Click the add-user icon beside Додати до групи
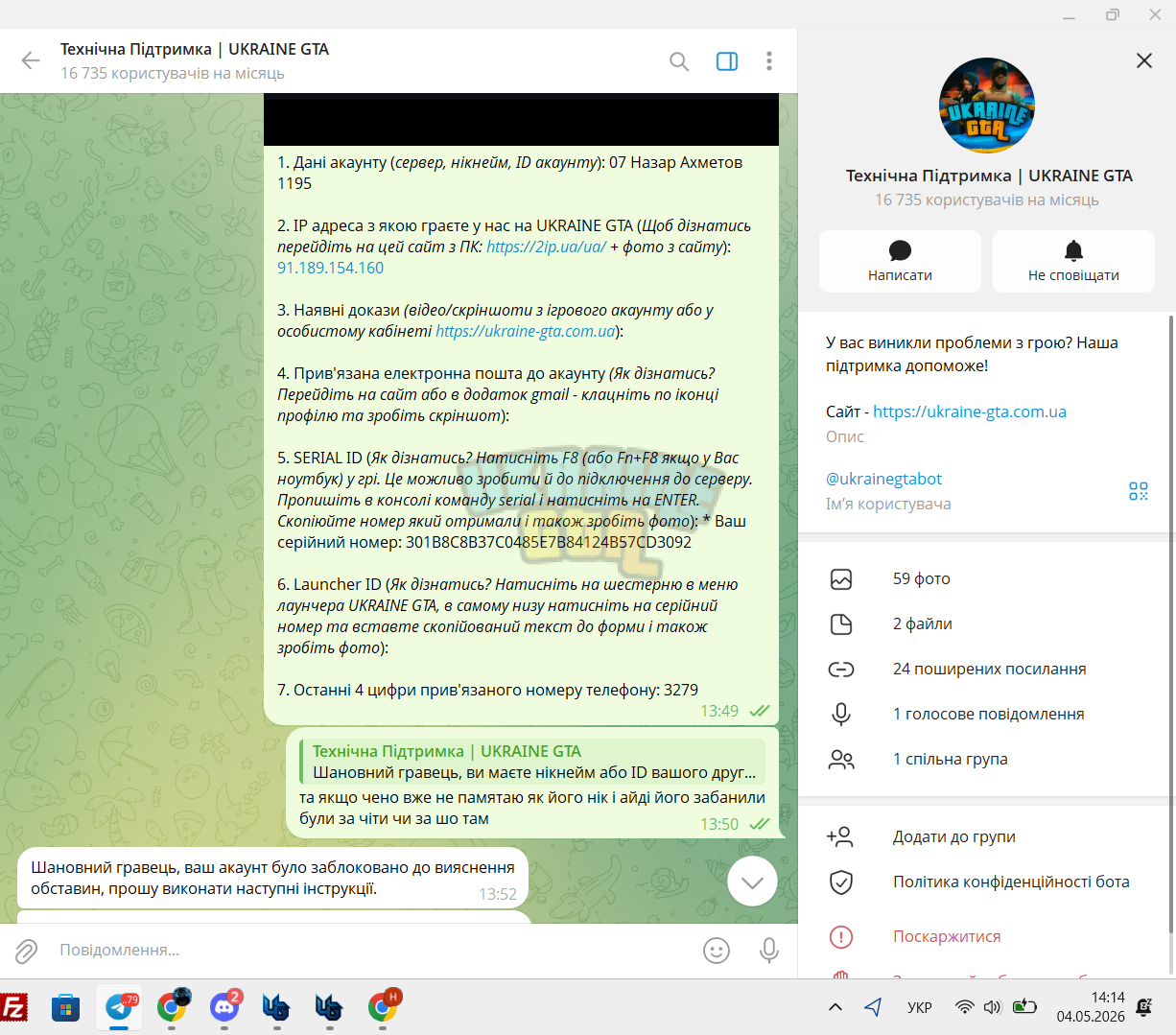Image resolution: width=1176 pixels, height=1035 pixels. pyautogui.click(x=840, y=836)
